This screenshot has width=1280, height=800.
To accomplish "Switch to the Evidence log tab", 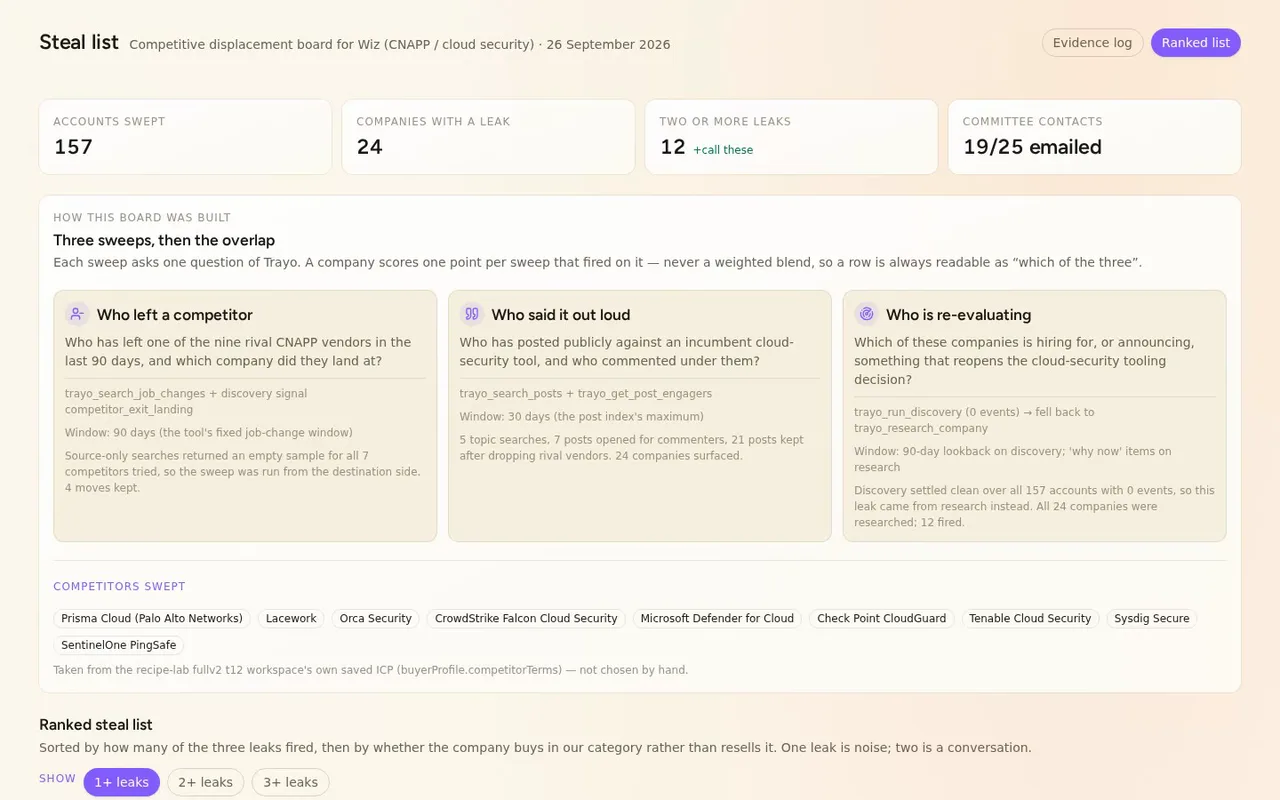I will tap(1092, 43).
